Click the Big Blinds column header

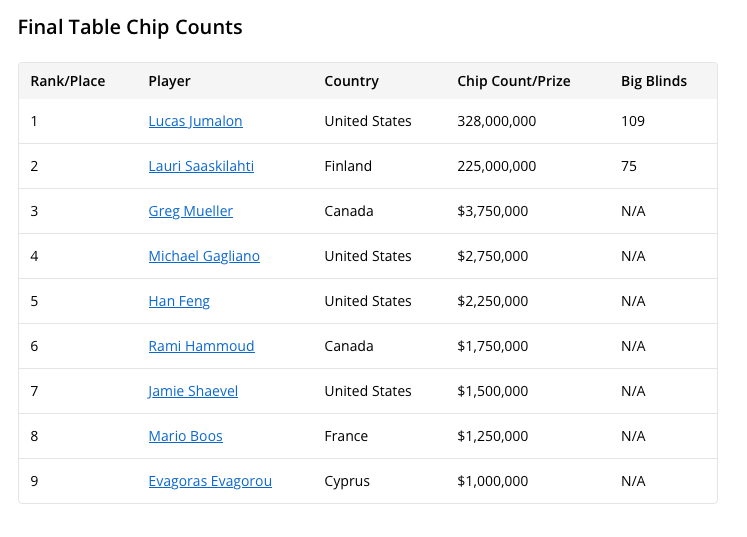tap(654, 81)
